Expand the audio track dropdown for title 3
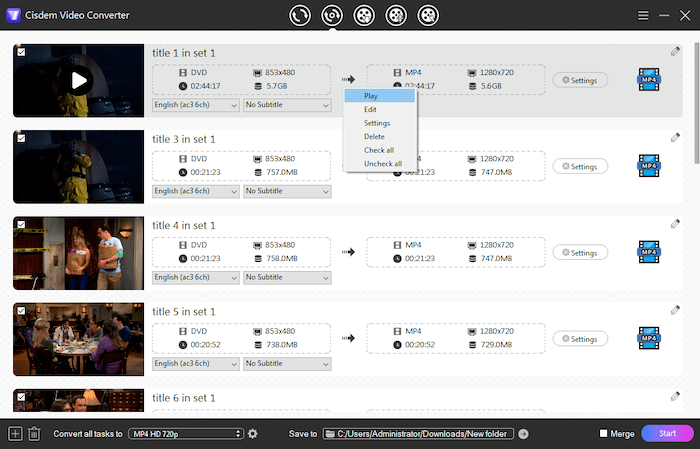The height and width of the screenshot is (449, 700). [195, 191]
